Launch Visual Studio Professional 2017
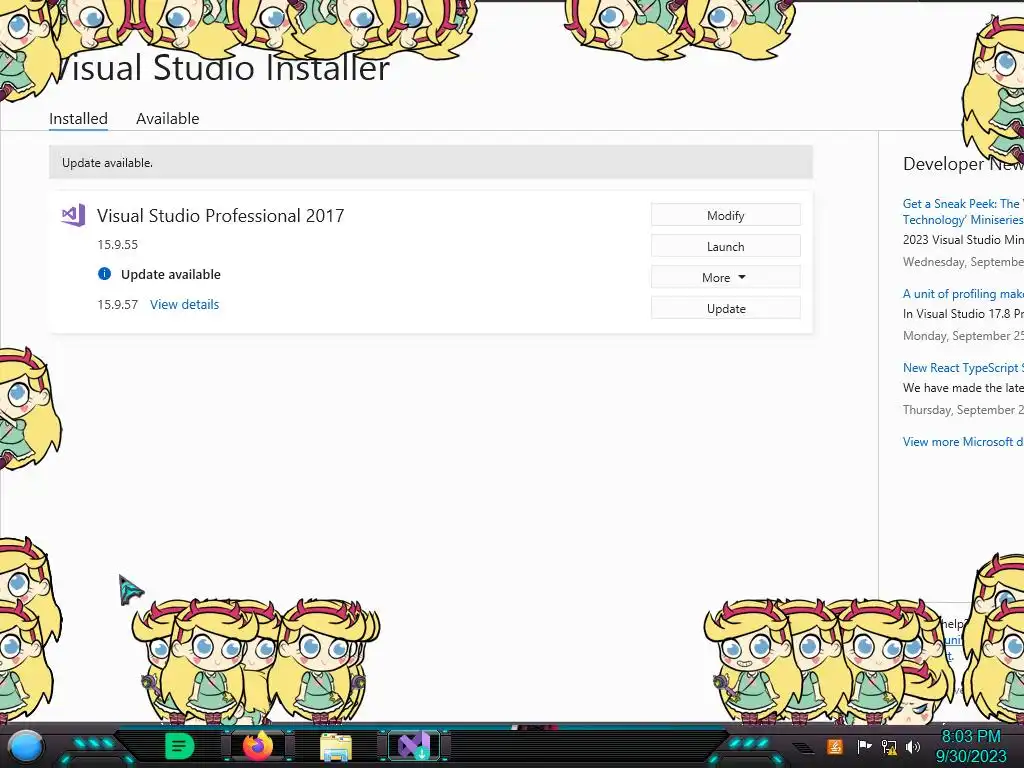1024x768 pixels. pyautogui.click(x=726, y=246)
